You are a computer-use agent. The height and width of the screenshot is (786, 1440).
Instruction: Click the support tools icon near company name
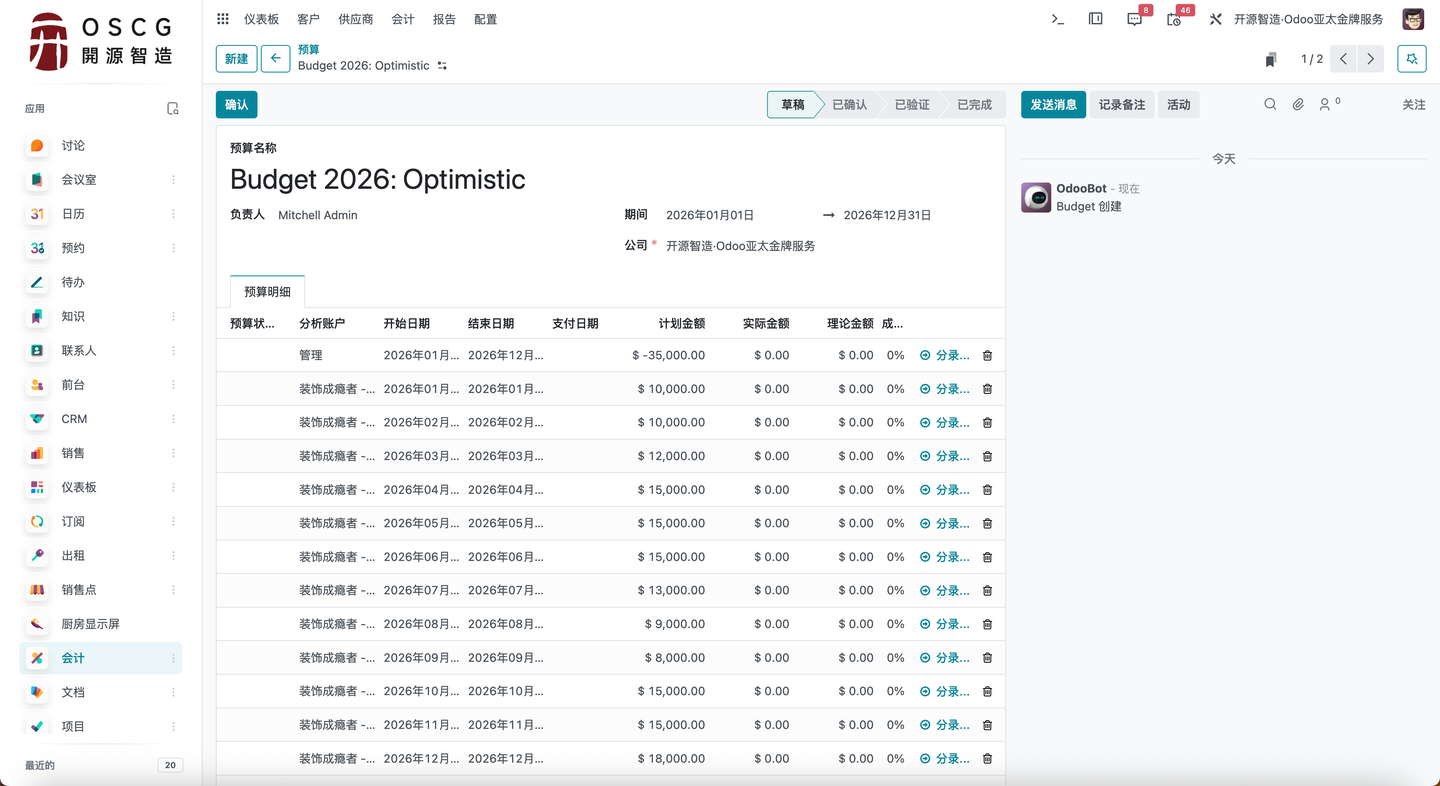(x=1215, y=18)
